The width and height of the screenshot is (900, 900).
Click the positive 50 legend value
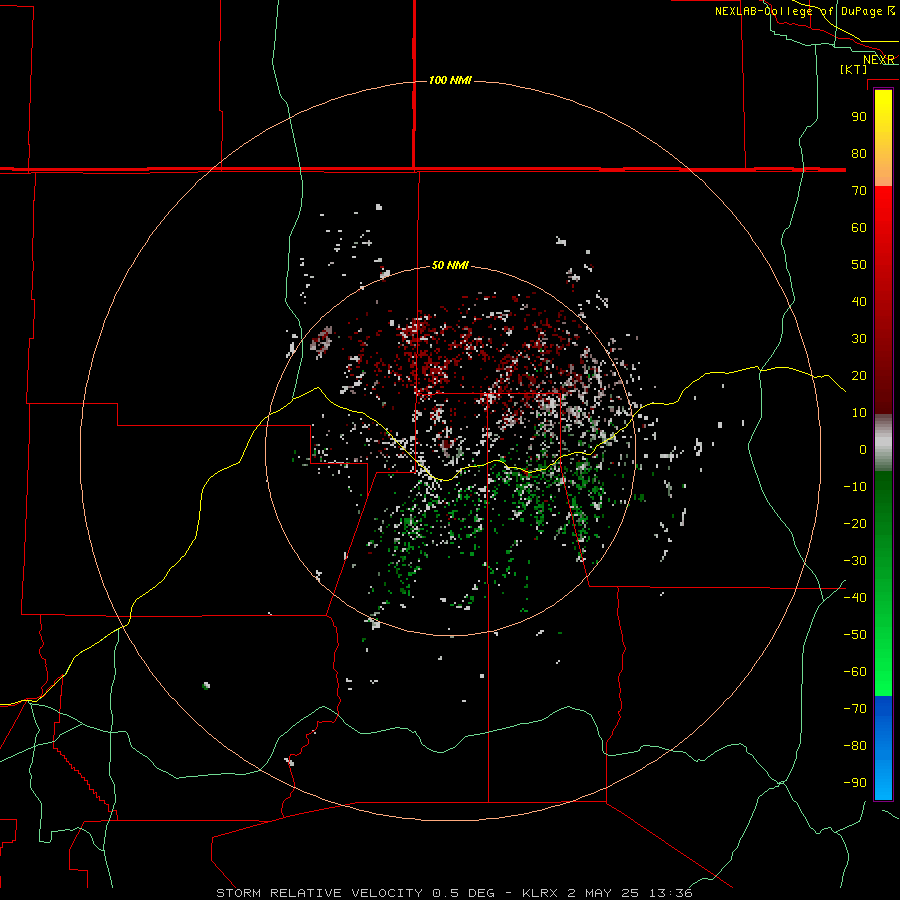coord(859,265)
